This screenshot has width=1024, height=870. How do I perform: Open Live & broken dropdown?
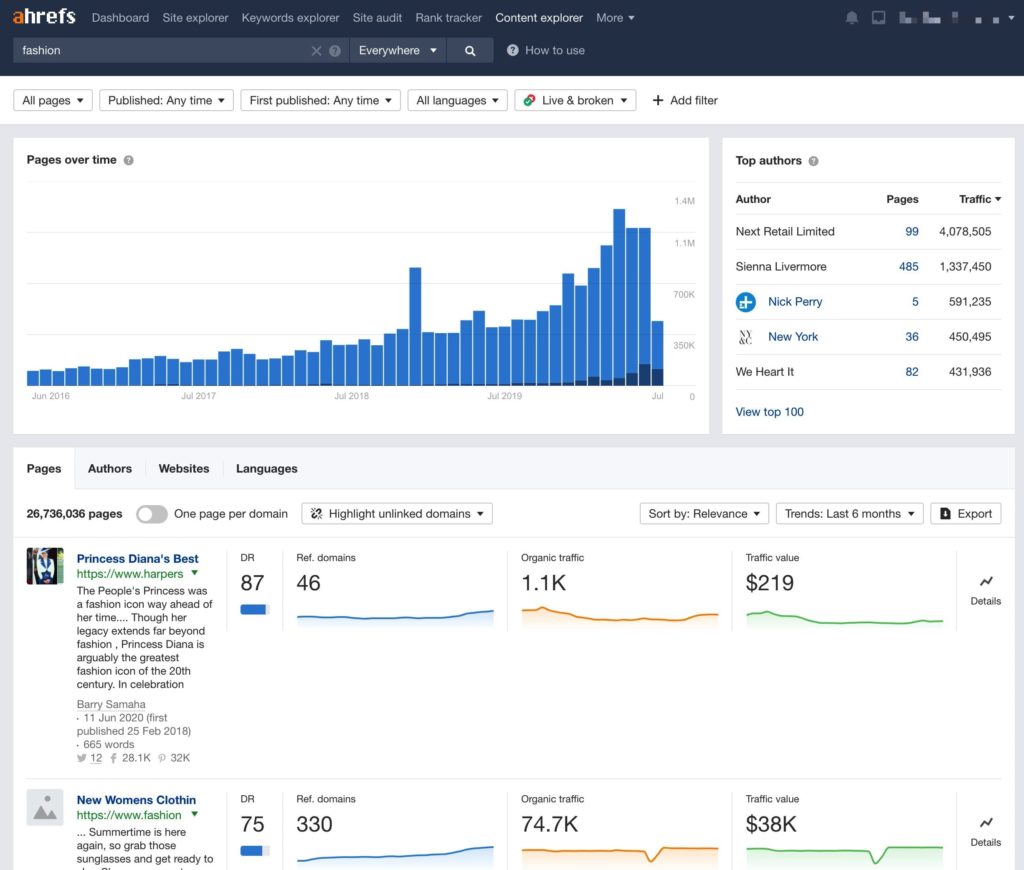click(575, 100)
